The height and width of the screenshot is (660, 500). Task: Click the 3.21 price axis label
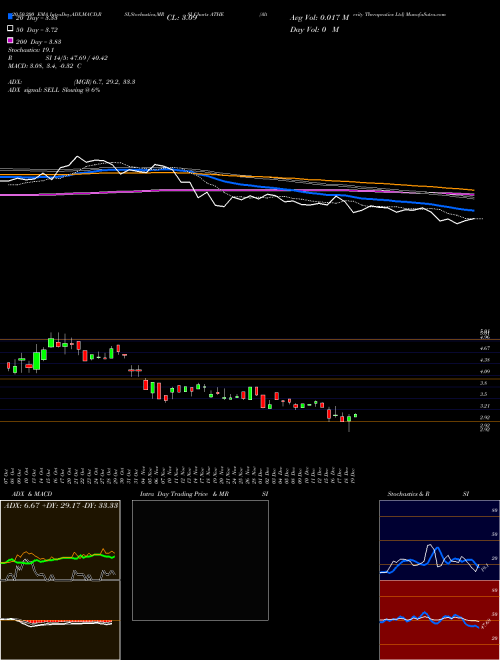[x=484, y=406]
